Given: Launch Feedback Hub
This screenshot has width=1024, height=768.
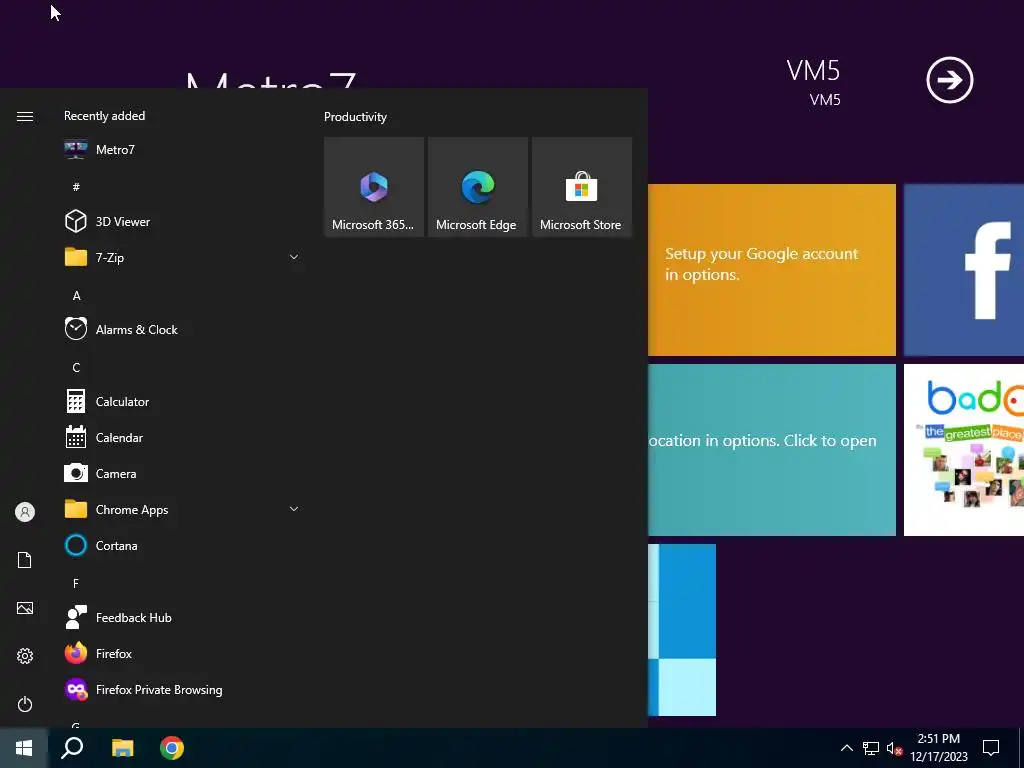Looking at the screenshot, I should tap(181, 617).
